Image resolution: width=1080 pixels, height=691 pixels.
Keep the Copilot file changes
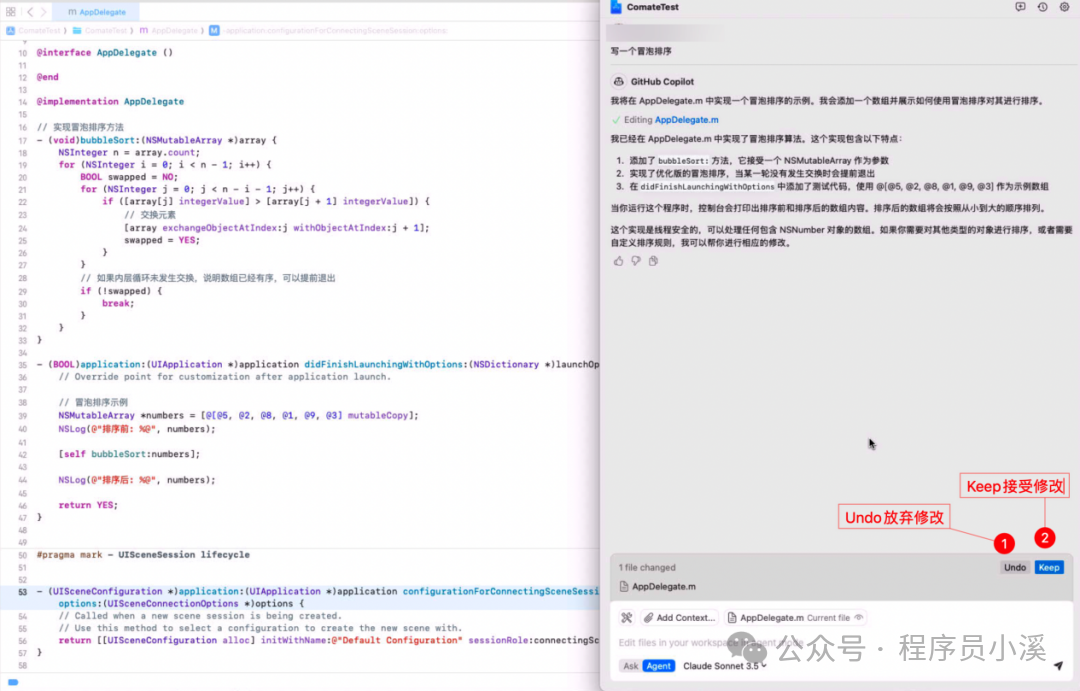tap(1049, 568)
